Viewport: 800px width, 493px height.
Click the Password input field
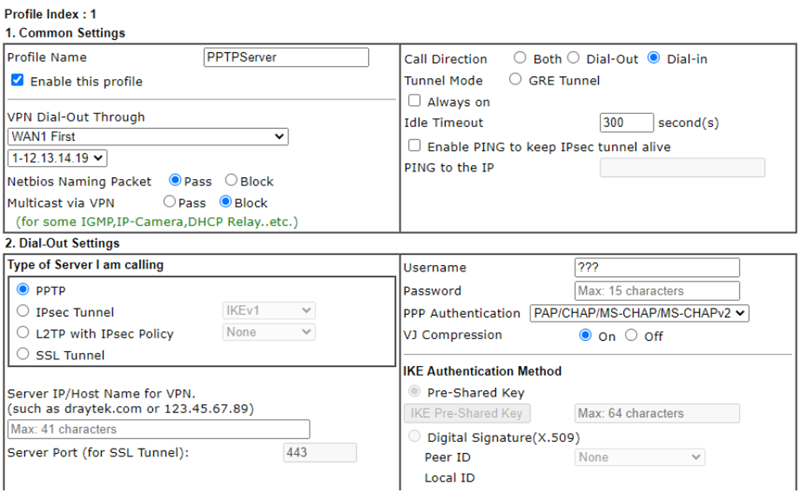click(657, 291)
